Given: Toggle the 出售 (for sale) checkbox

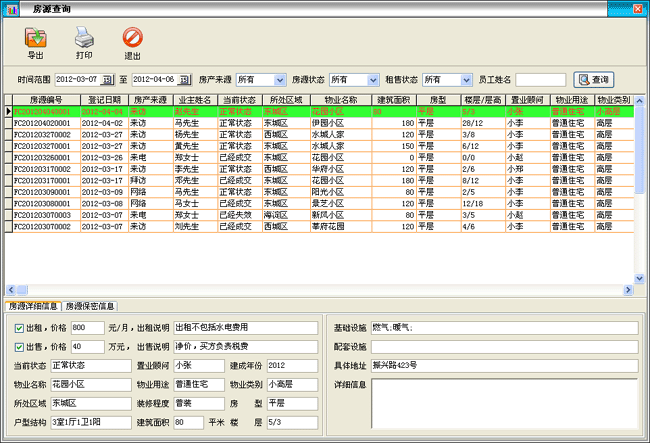Looking at the screenshot, I should [20, 346].
